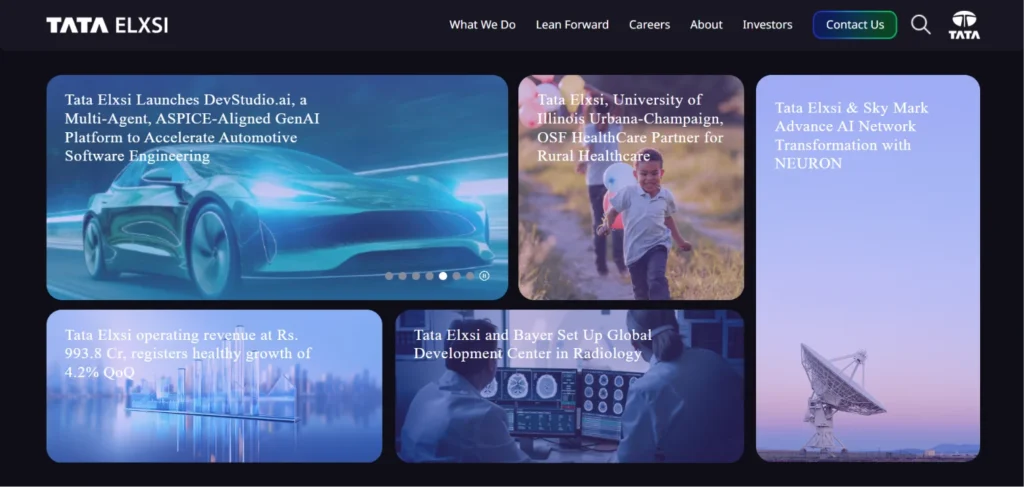The image size is (1024, 487).
Task: Select the third carousel dot
Action: pyautogui.click(x=416, y=275)
